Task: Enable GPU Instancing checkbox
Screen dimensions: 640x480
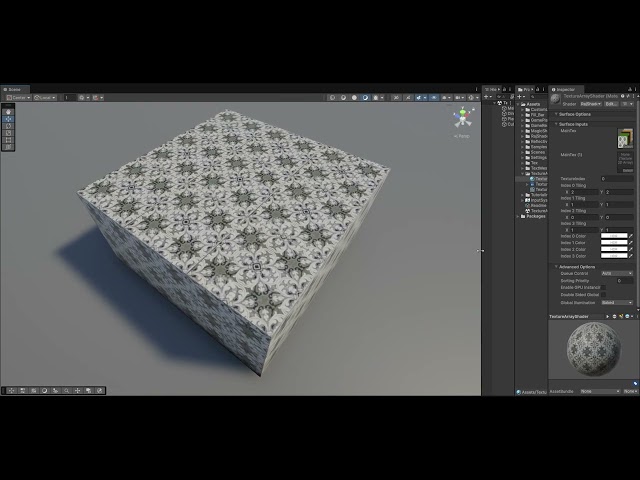Action: [x=603, y=287]
